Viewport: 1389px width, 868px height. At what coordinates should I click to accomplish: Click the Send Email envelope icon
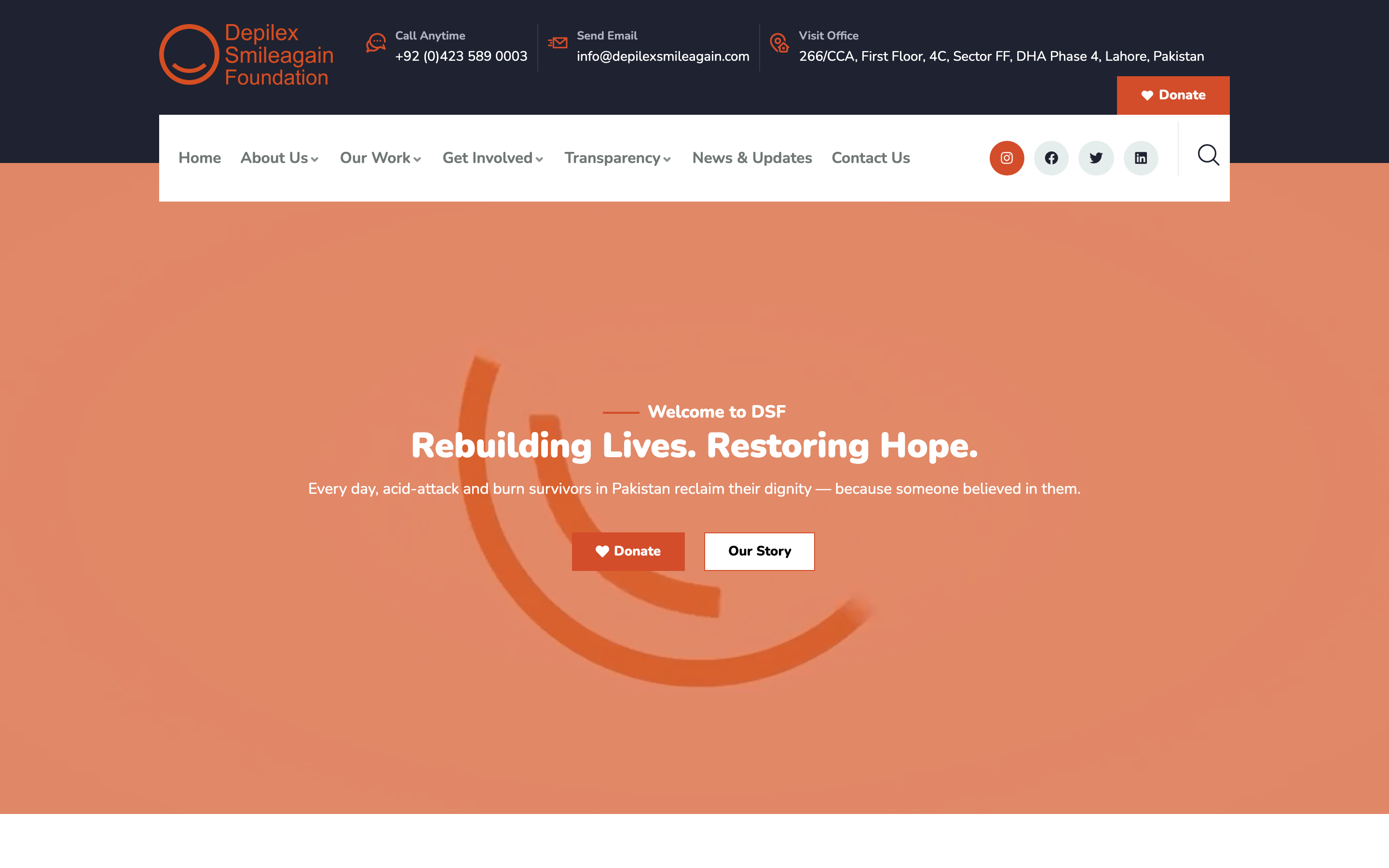(558, 43)
